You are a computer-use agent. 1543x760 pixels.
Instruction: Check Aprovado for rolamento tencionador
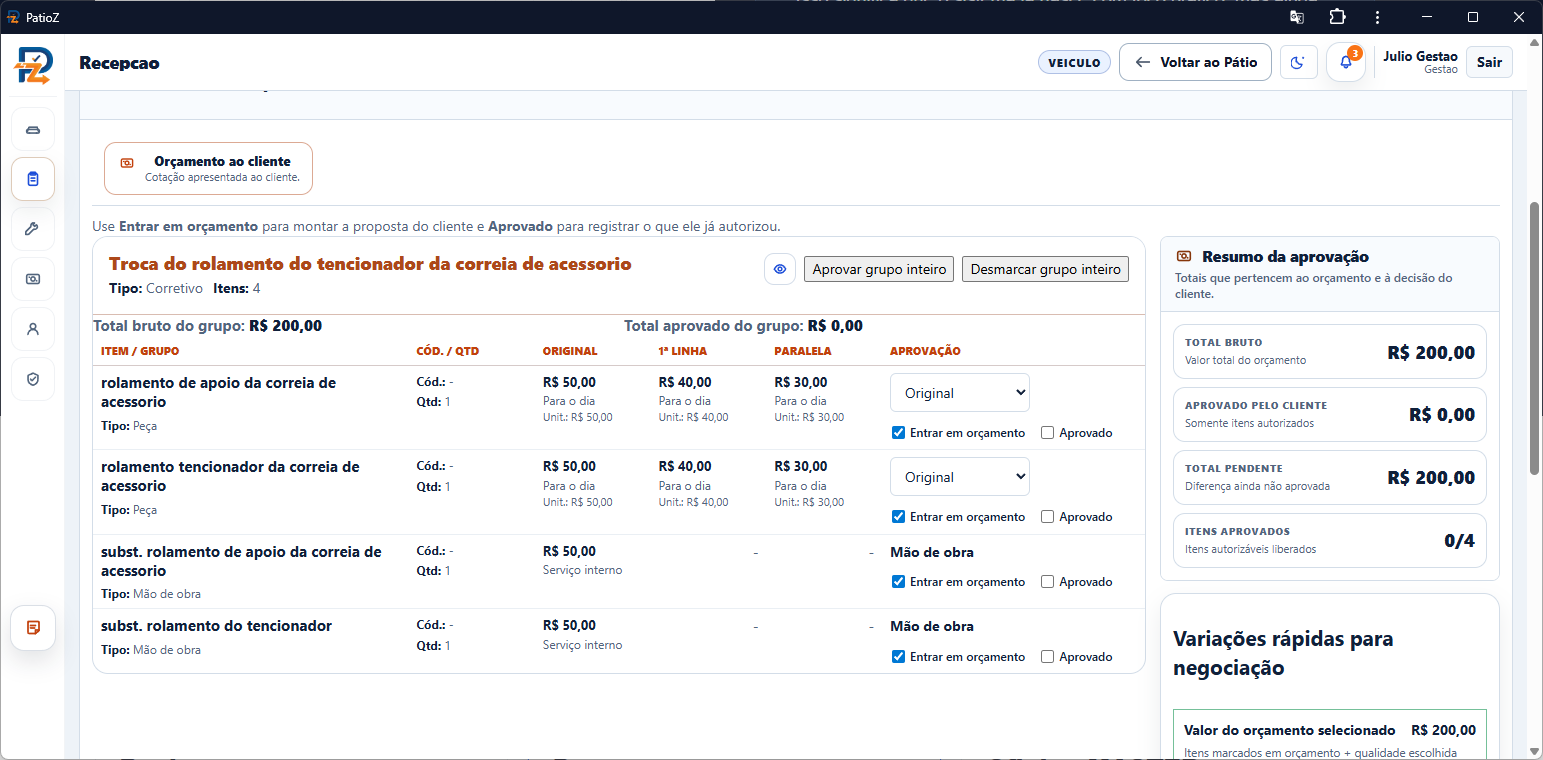click(x=1048, y=517)
